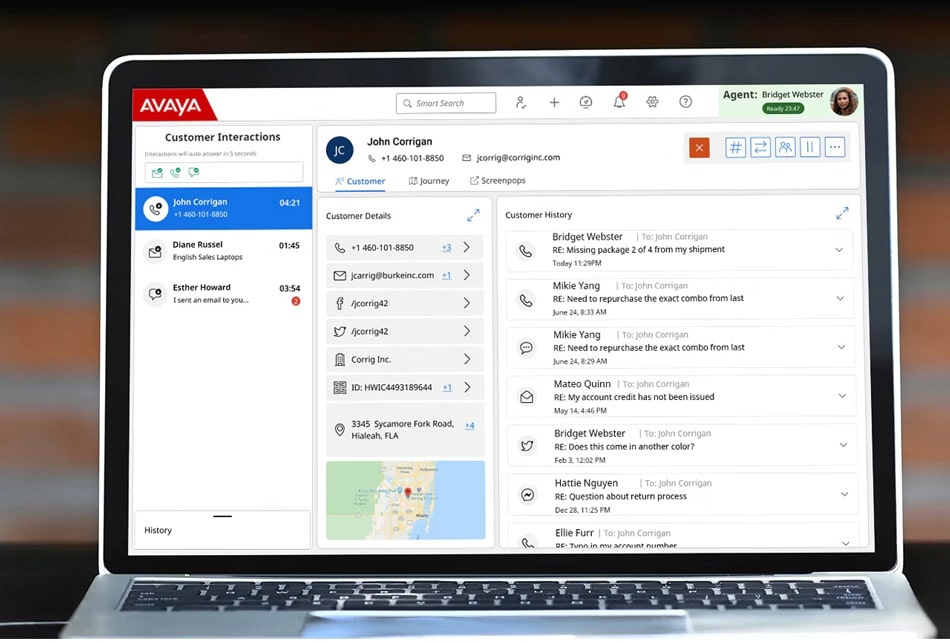
Task: Show the +3 additional phone numbers
Action: point(447,247)
